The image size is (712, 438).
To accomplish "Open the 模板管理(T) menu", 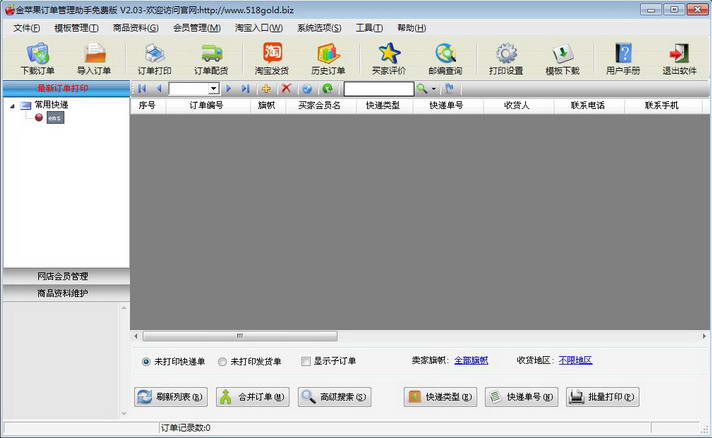I will [x=76, y=28].
